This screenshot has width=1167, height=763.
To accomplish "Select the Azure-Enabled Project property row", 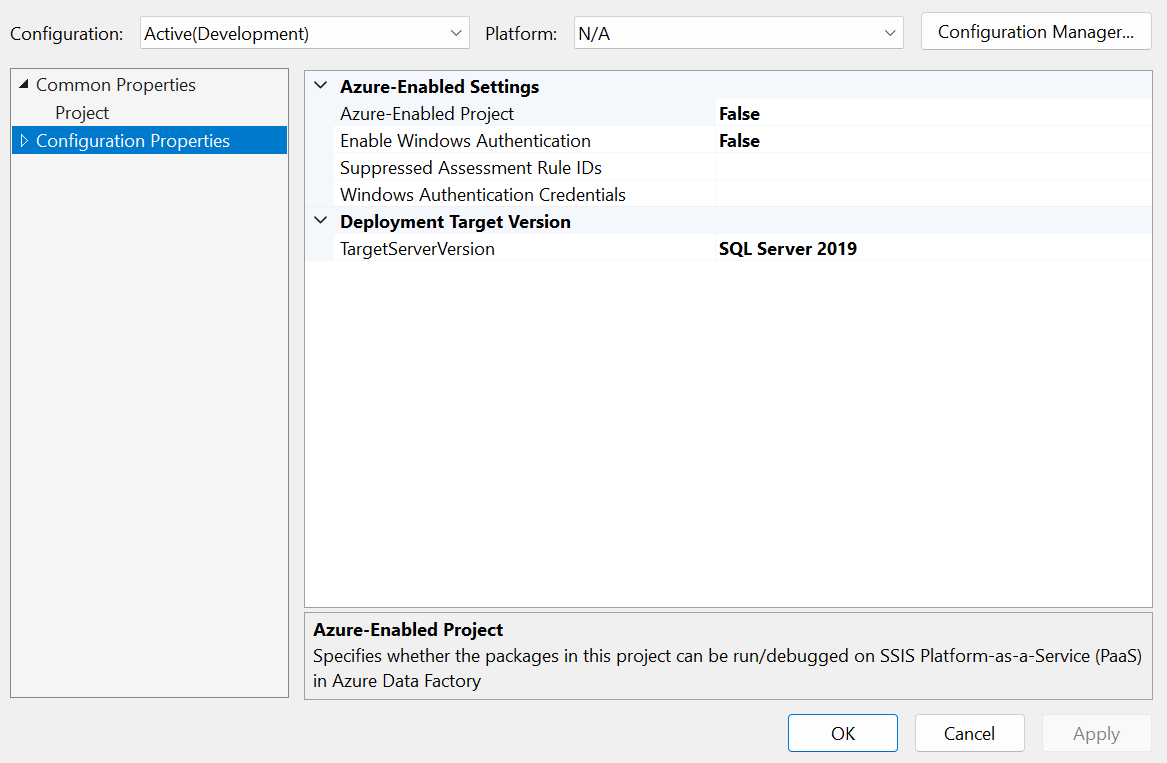I will click(427, 114).
